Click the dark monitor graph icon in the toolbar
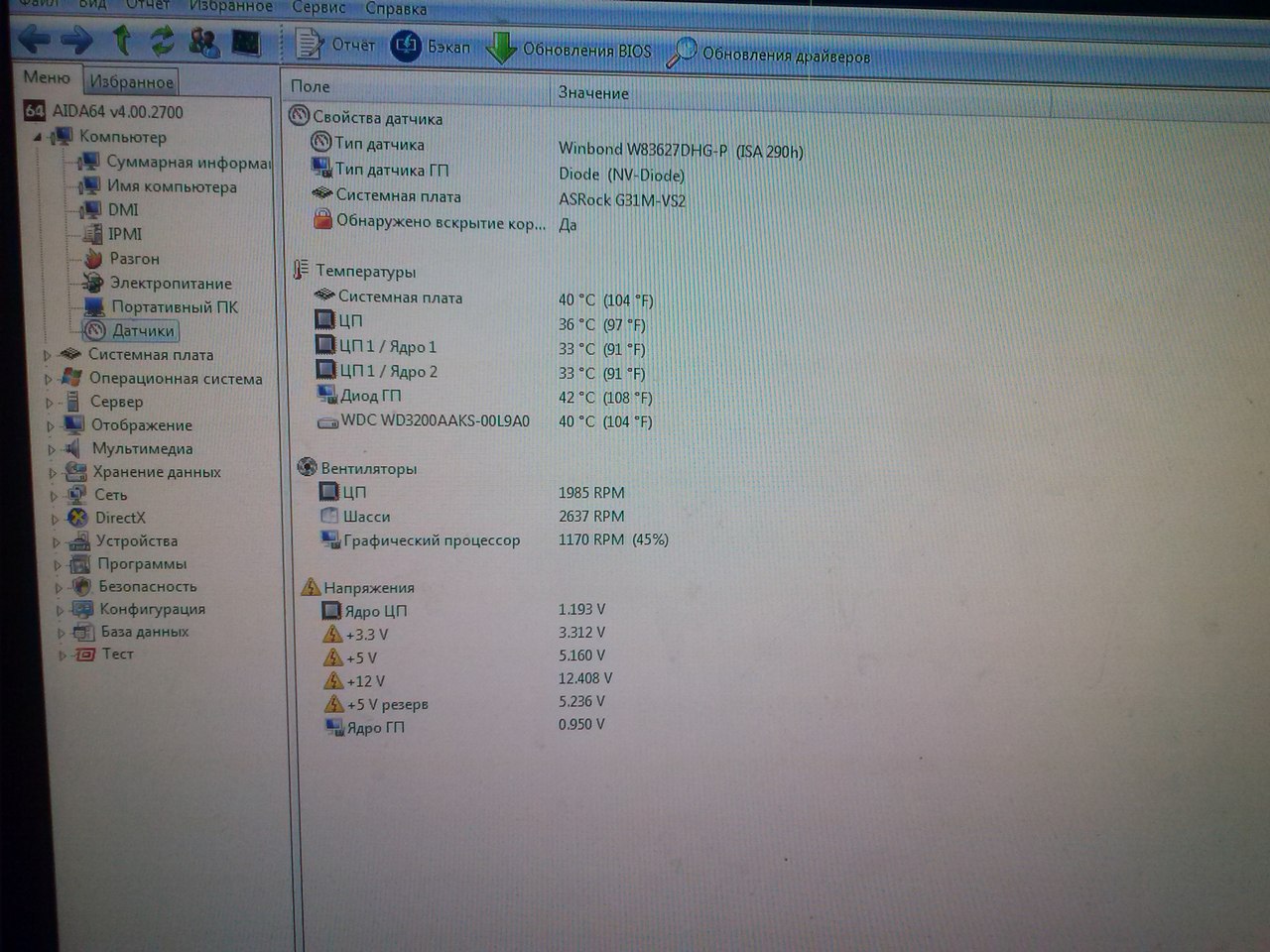1270x952 pixels. tap(245, 42)
